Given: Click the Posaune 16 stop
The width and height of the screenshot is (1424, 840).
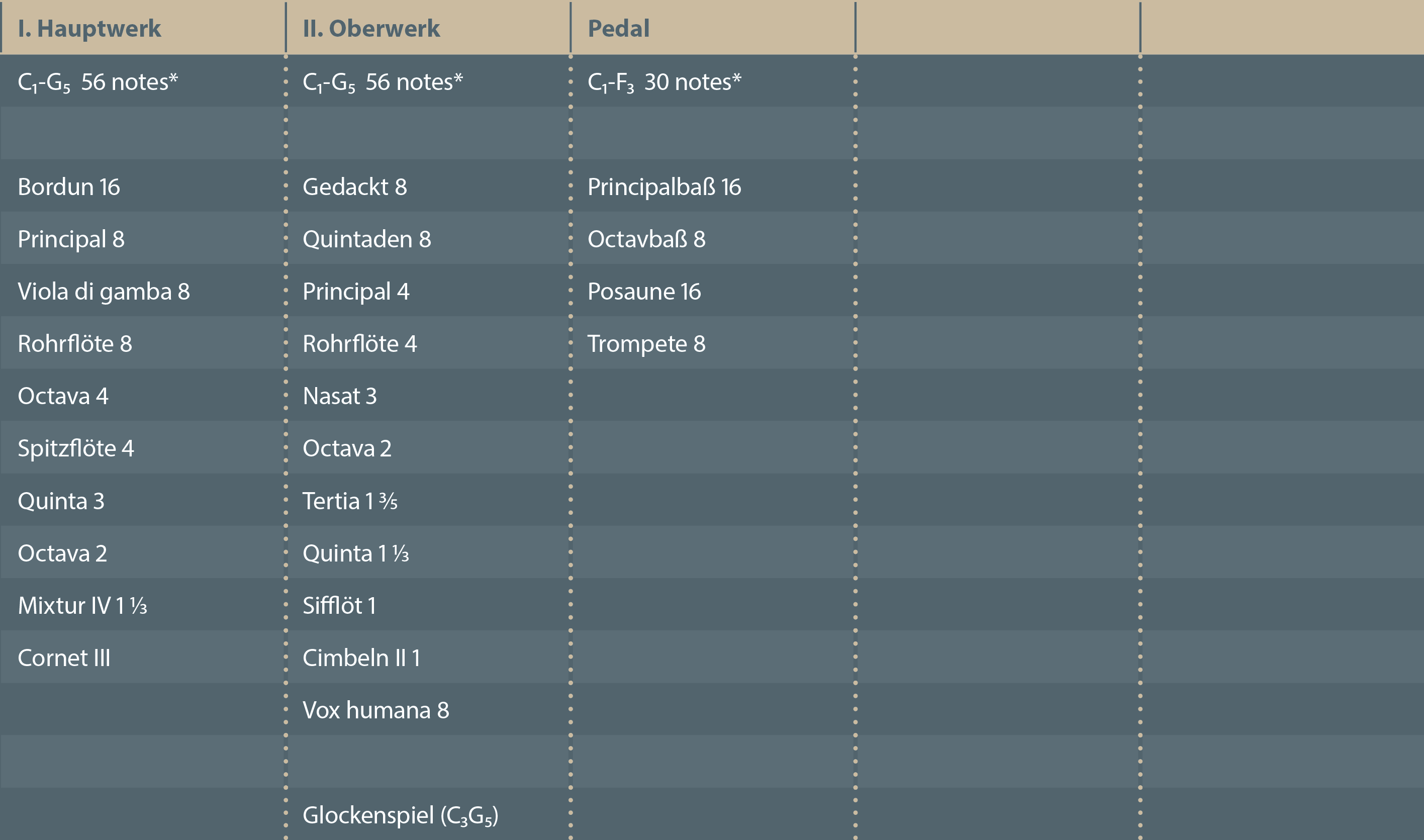Looking at the screenshot, I should (x=644, y=292).
